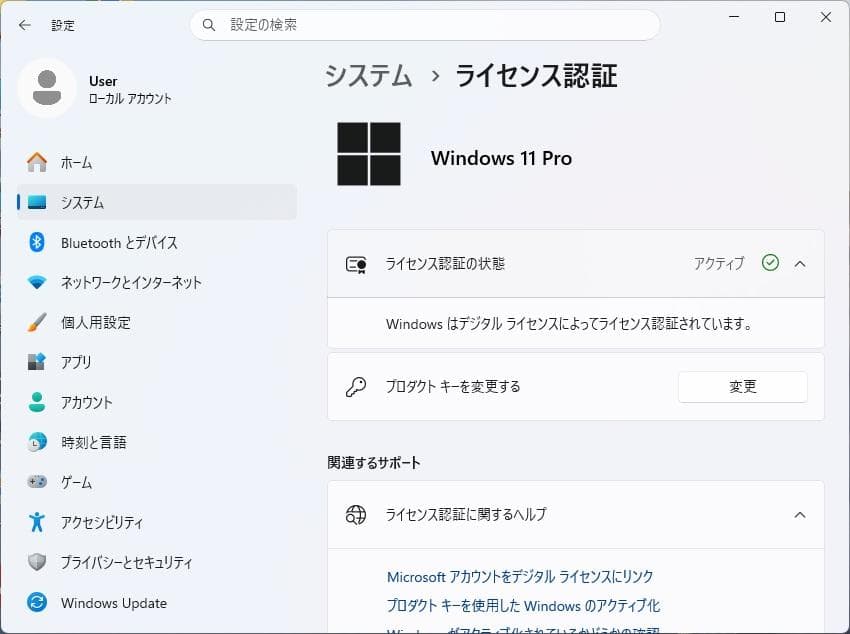This screenshot has width=850, height=634.
Task: Collapse the ライセンス認証に関するヘルプ section
Action: [x=799, y=515]
